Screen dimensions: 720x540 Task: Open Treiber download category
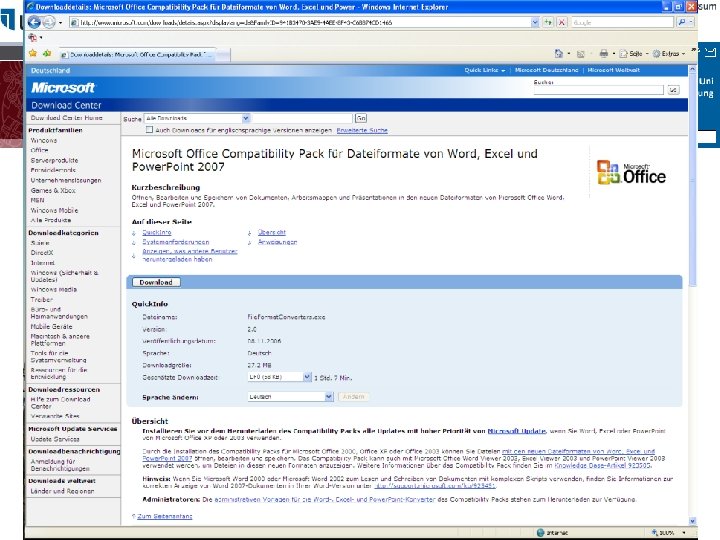click(x=41, y=299)
